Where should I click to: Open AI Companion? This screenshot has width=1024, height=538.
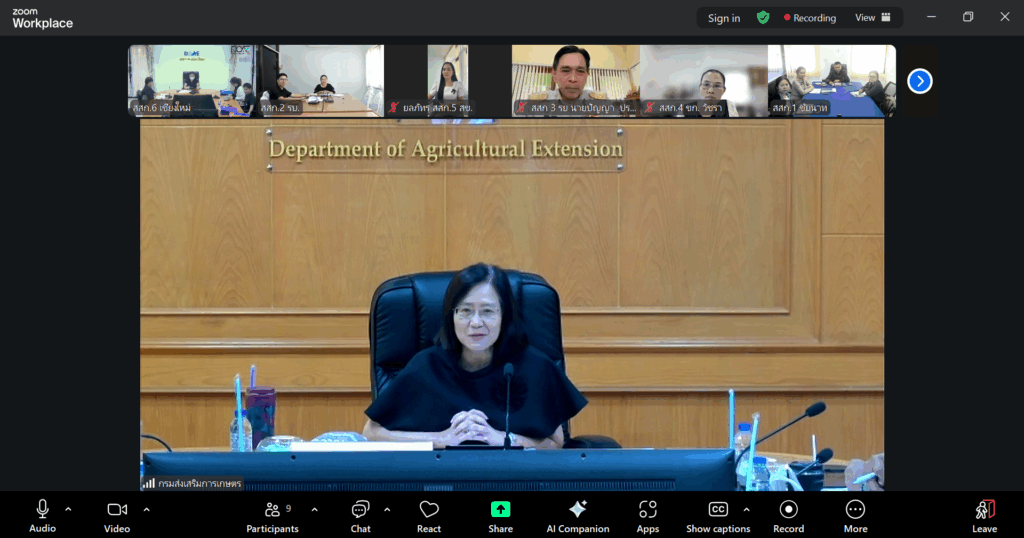(x=577, y=515)
